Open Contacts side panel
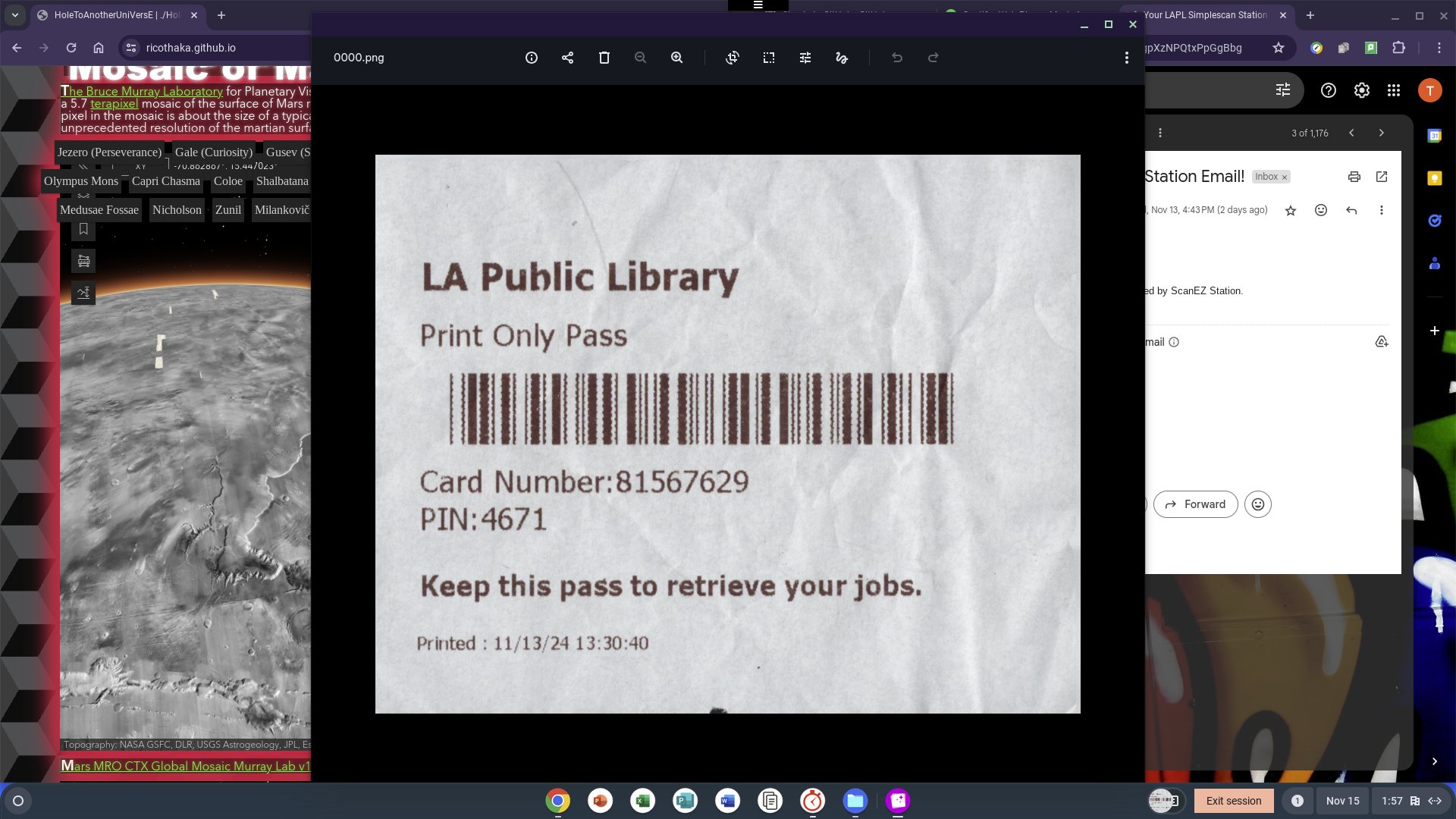This screenshot has width=1456, height=819. click(x=1435, y=264)
